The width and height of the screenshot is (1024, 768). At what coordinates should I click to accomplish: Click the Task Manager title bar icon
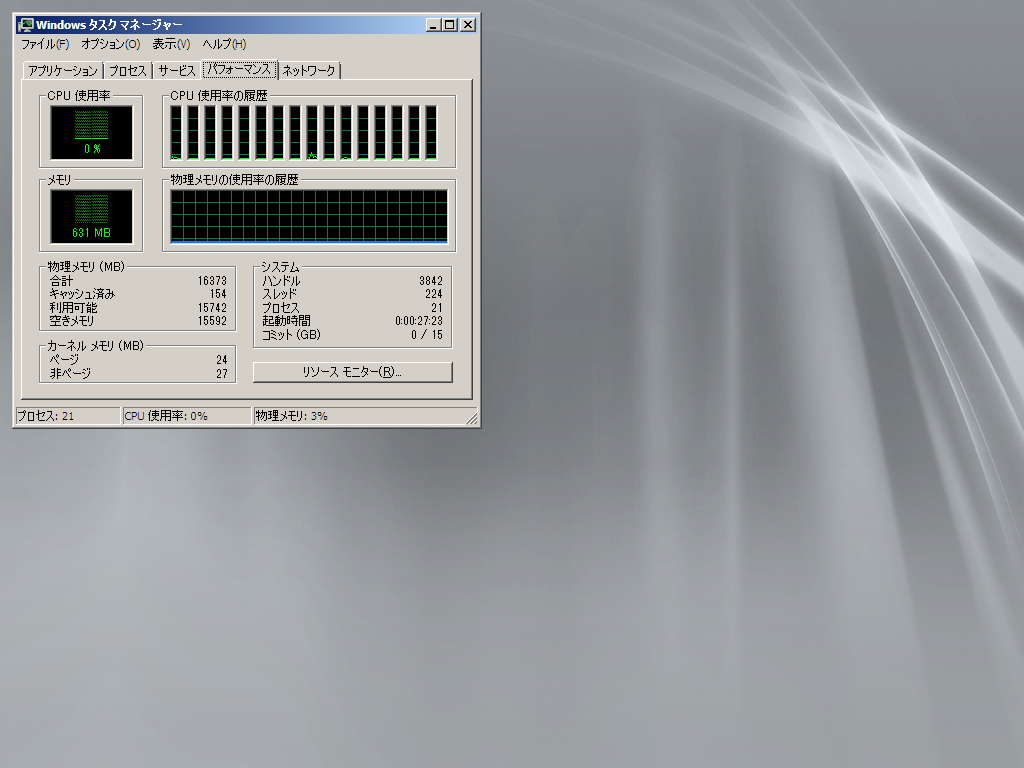click(26, 25)
